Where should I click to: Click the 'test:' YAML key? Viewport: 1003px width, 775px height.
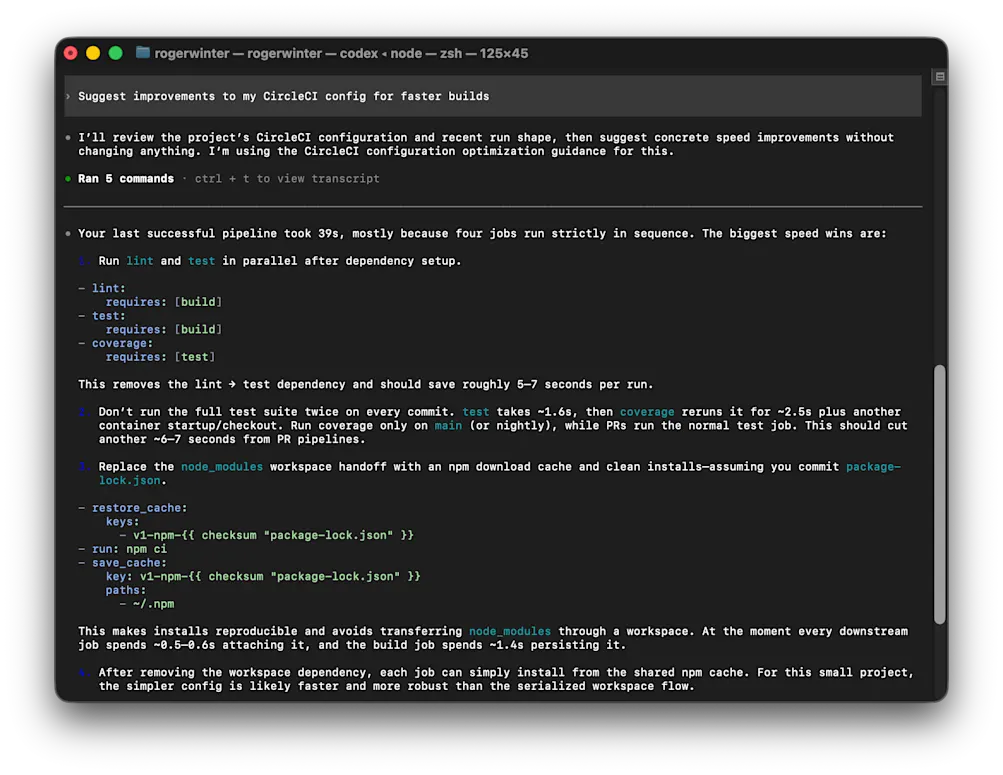tap(109, 317)
